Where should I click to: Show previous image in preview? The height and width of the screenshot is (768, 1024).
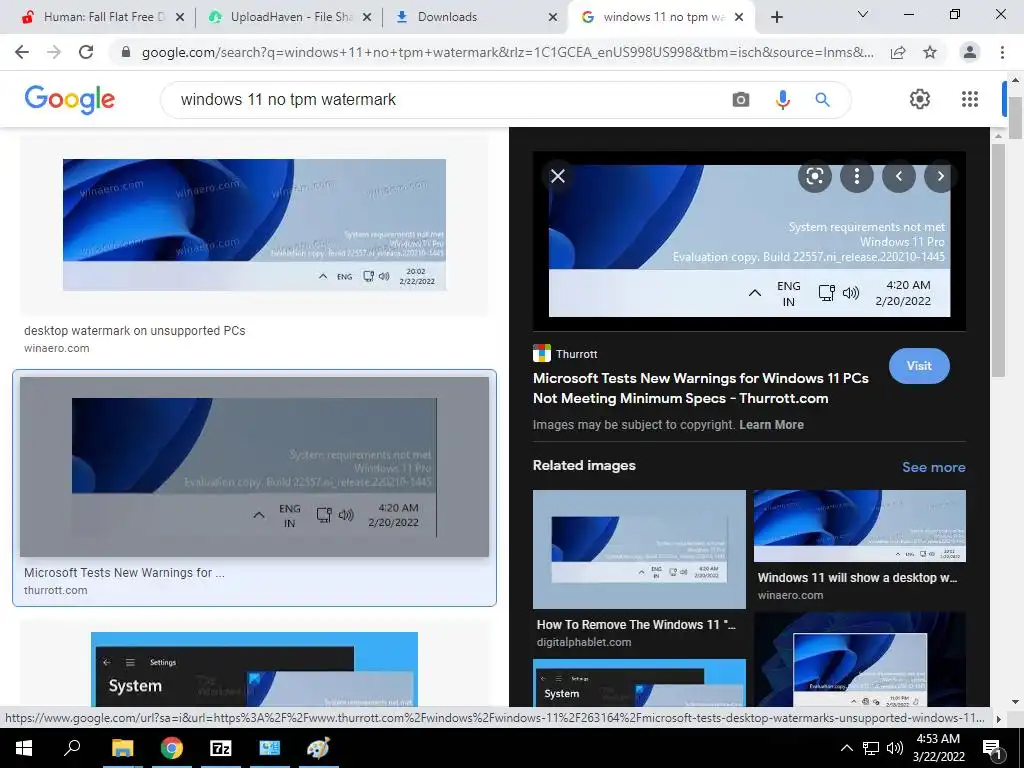coord(899,176)
